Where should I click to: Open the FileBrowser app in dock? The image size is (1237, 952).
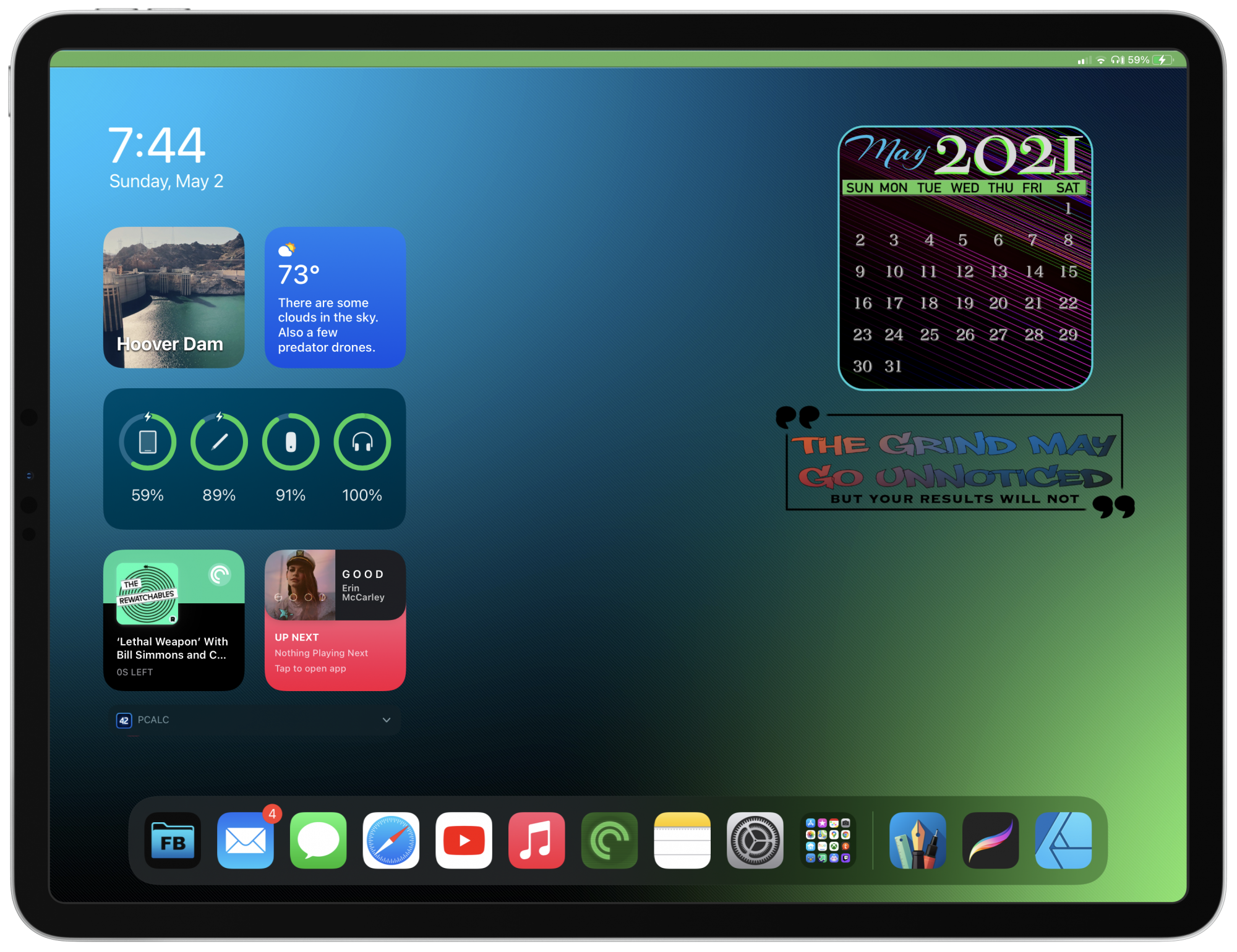[173, 841]
